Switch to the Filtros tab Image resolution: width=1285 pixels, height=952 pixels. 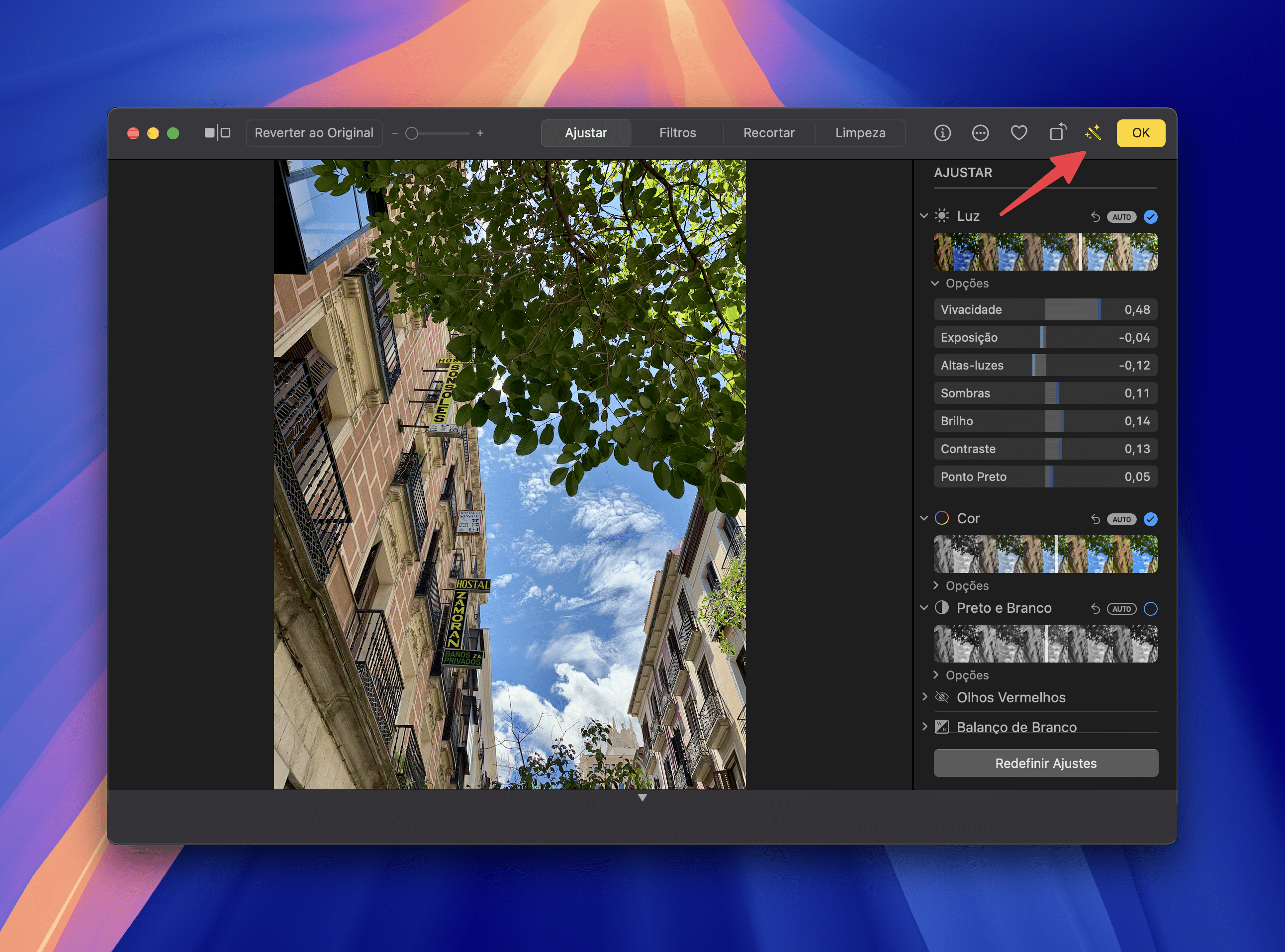678,133
